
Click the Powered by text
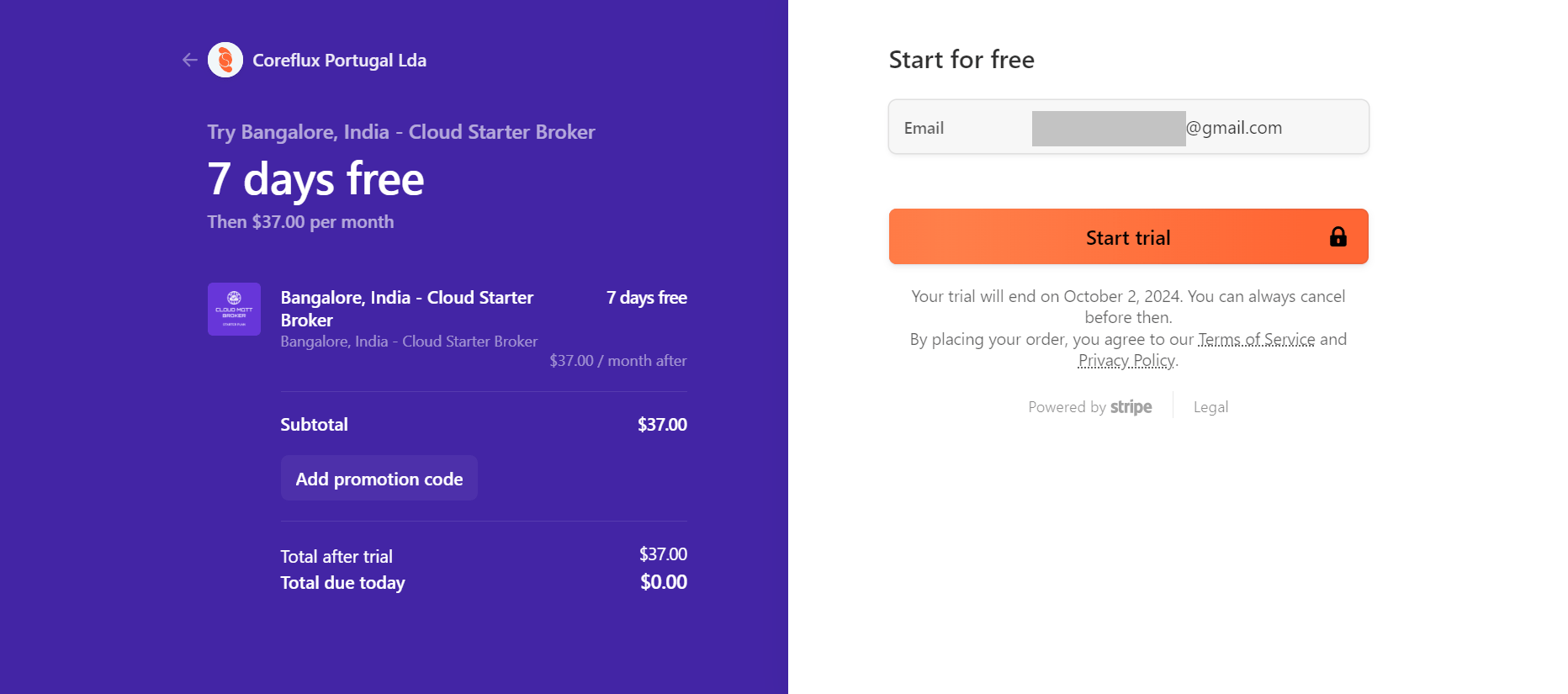click(x=1067, y=407)
